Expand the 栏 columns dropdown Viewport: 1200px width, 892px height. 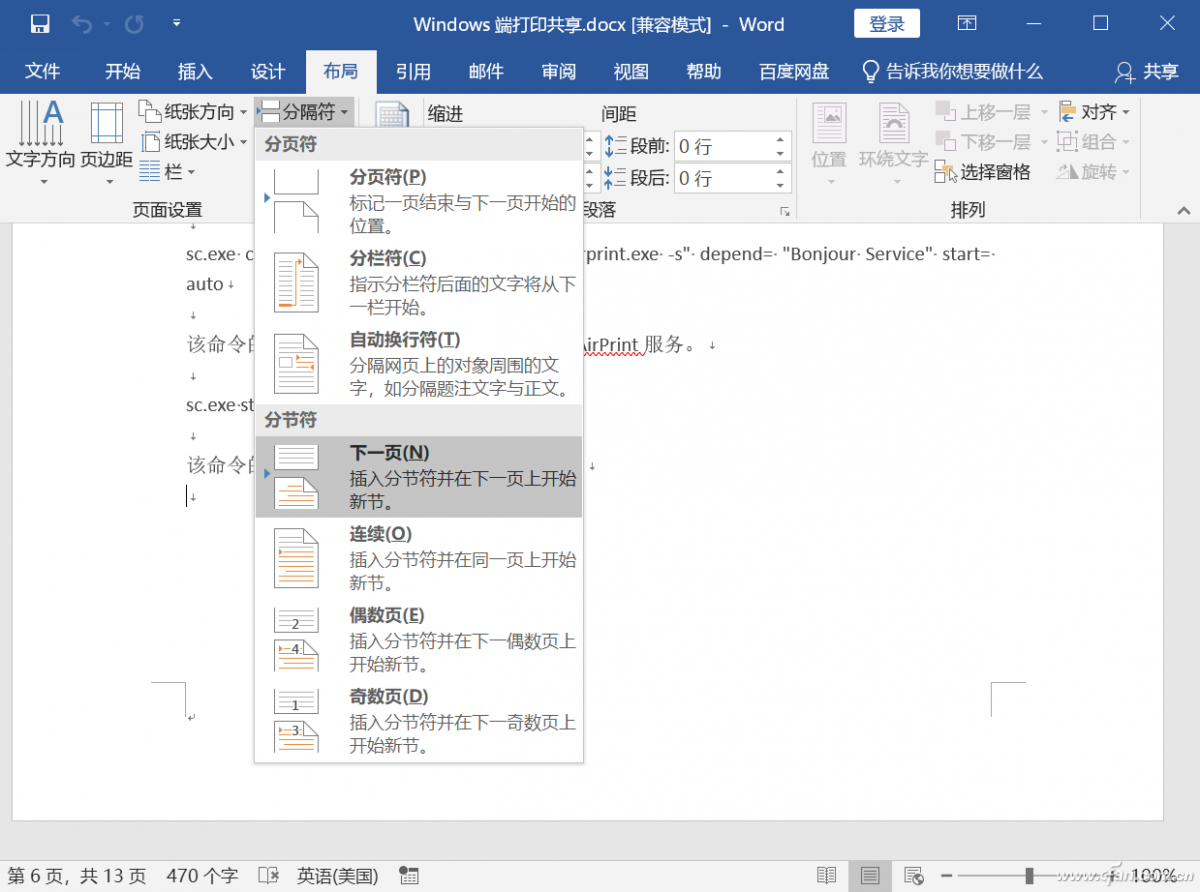click(167, 172)
